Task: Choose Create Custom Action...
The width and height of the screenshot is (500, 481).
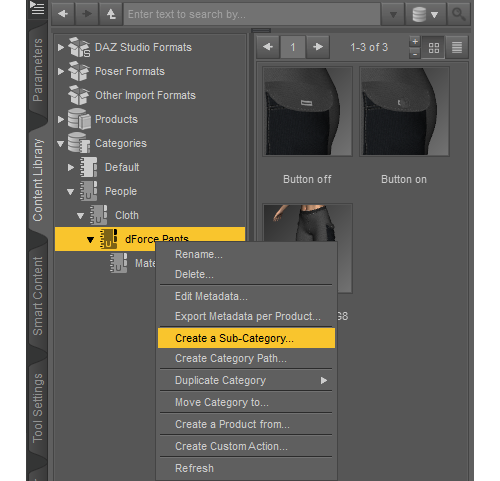Action: pos(247,446)
